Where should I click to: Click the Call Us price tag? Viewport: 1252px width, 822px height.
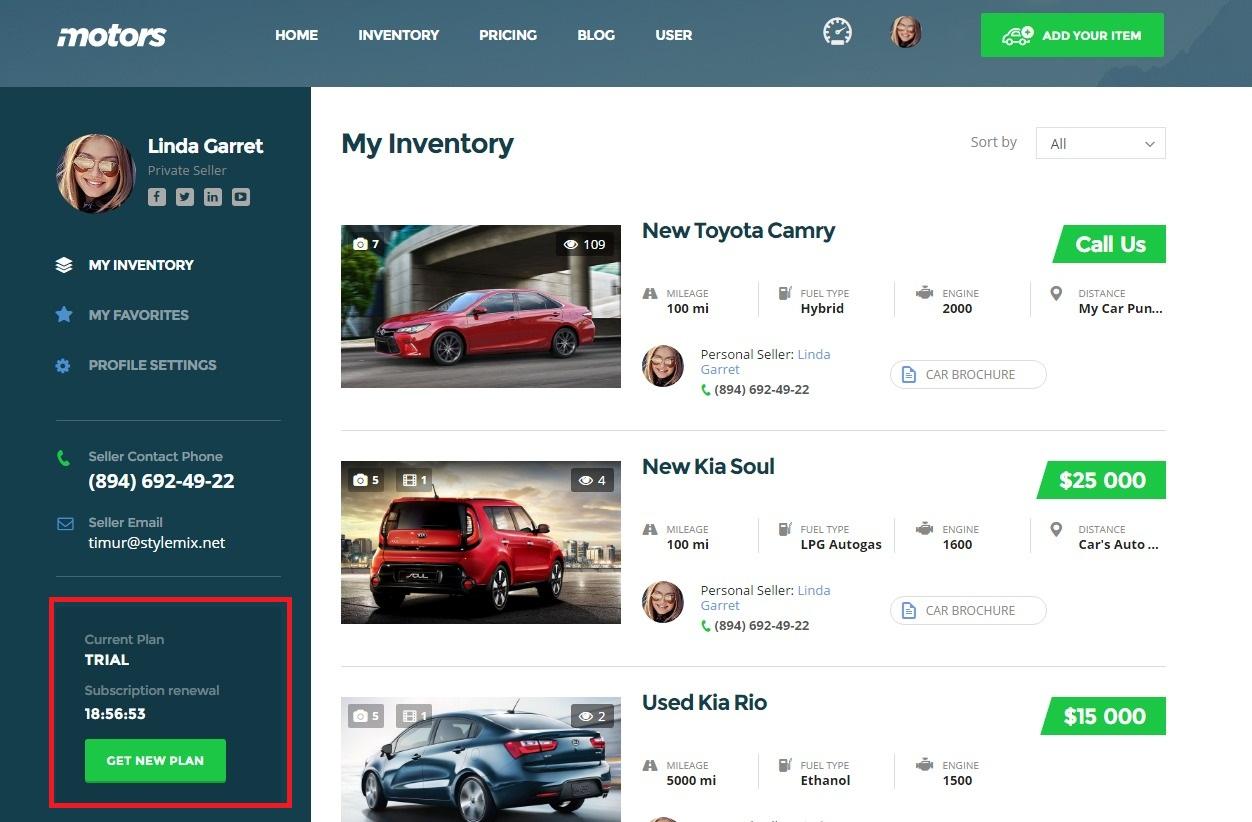point(1110,244)
